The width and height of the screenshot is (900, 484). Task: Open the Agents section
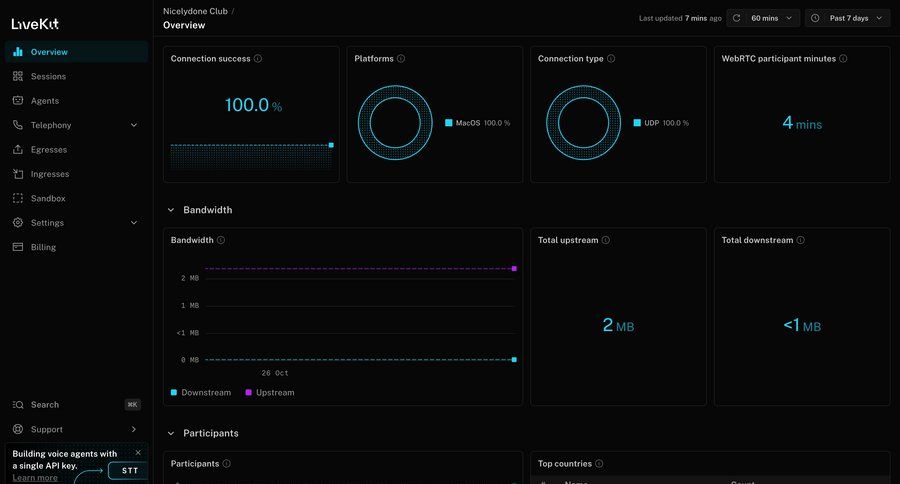[x=76, y=100]
